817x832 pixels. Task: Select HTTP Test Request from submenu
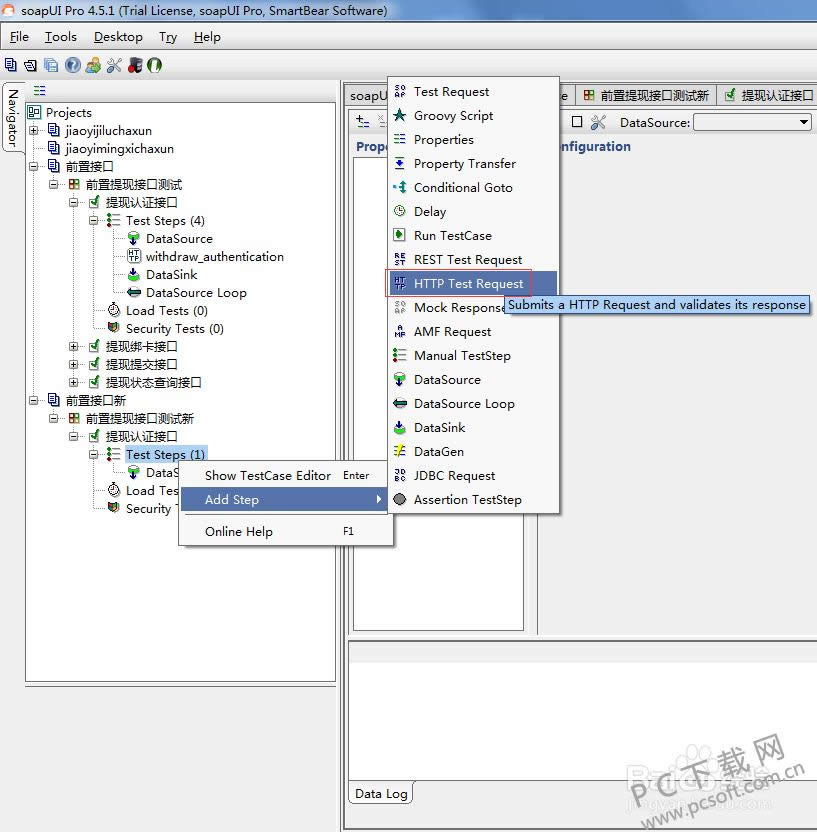[468, 284]
